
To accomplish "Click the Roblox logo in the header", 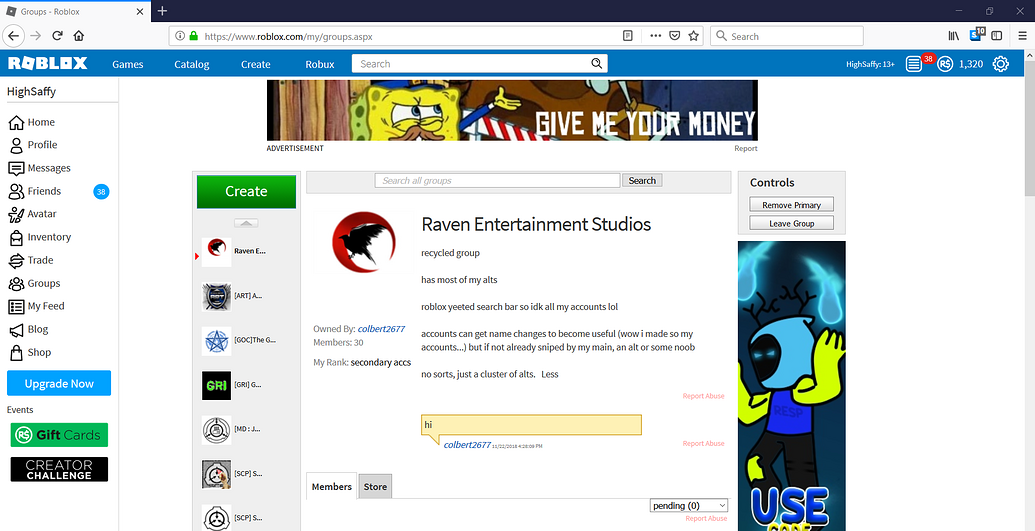I will (x=48, y=63).
